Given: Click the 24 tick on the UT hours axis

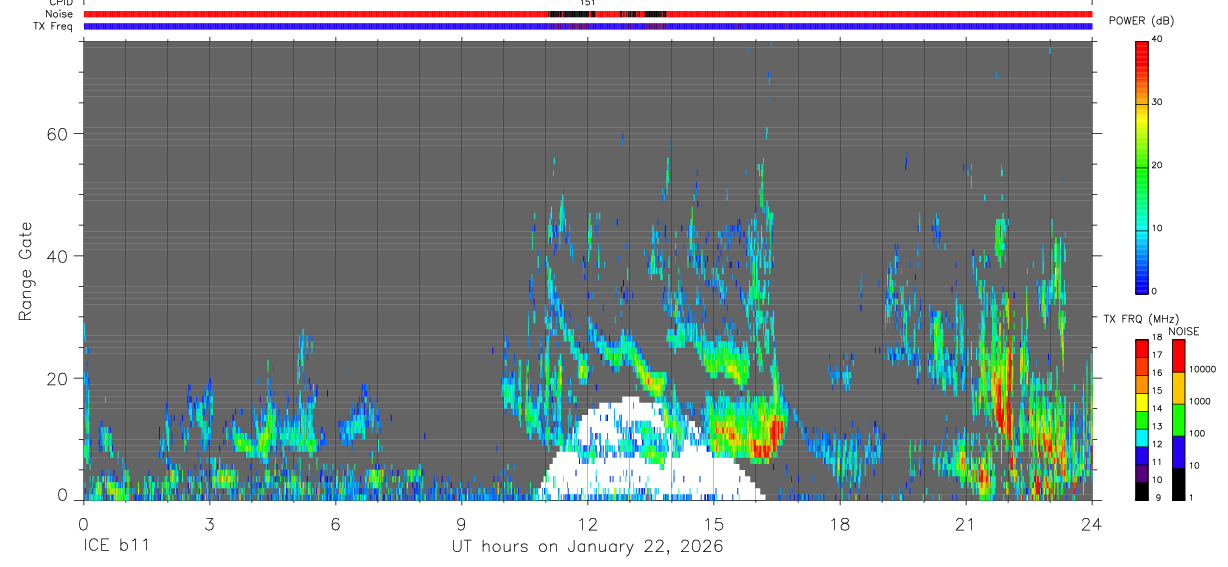Looking at the screenshot, I should [x=1091, y=524].
